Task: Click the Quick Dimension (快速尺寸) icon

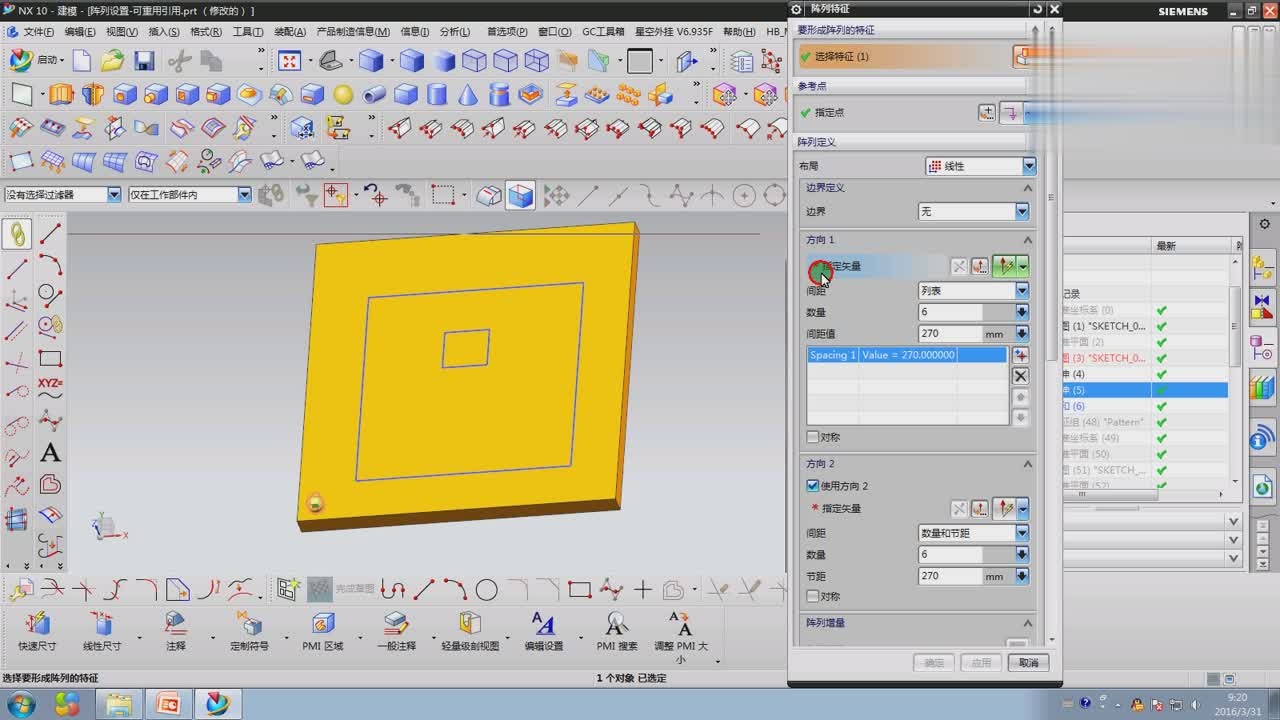Action: click(x=38, y=625)
